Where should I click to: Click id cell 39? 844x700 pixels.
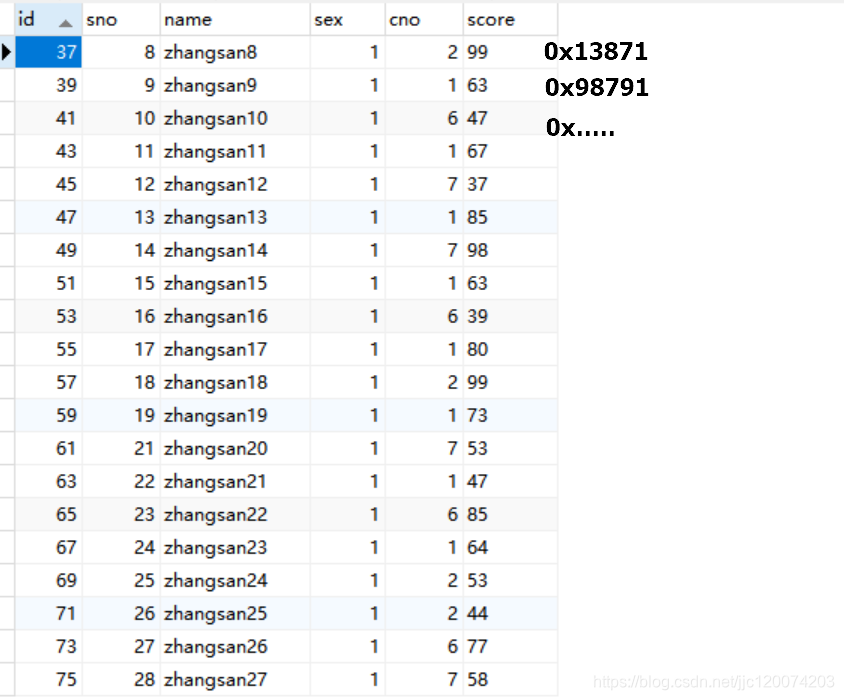pyautogui.click(x=48, y=85)
